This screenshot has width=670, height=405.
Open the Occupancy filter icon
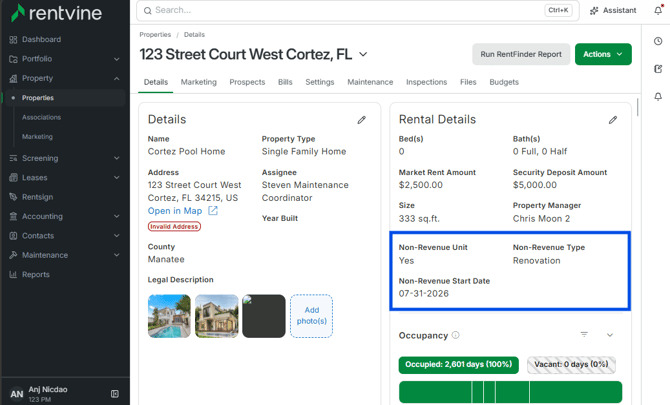[x=584, y=335]
